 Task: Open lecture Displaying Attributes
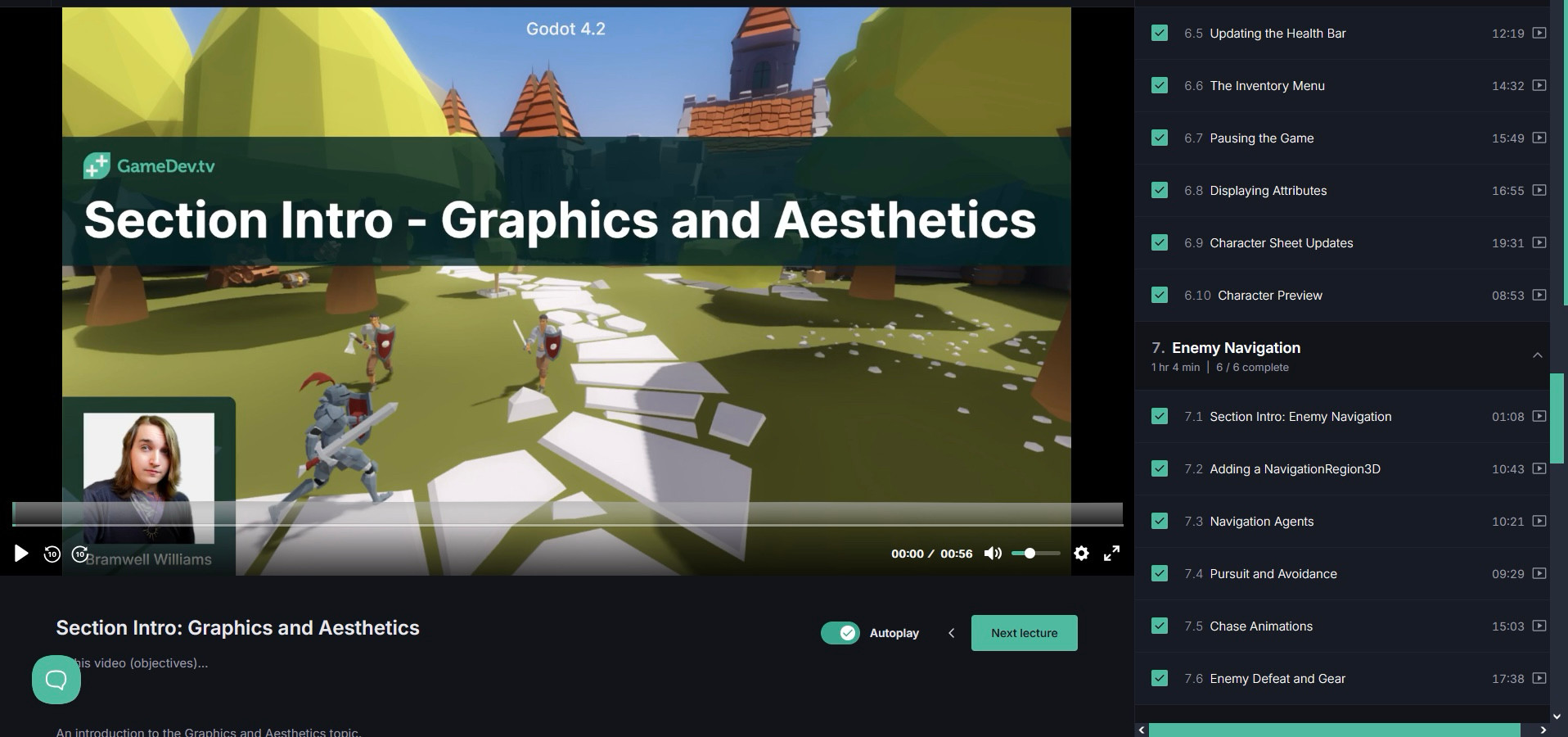pyautogui.click(x=1268, y=191)
